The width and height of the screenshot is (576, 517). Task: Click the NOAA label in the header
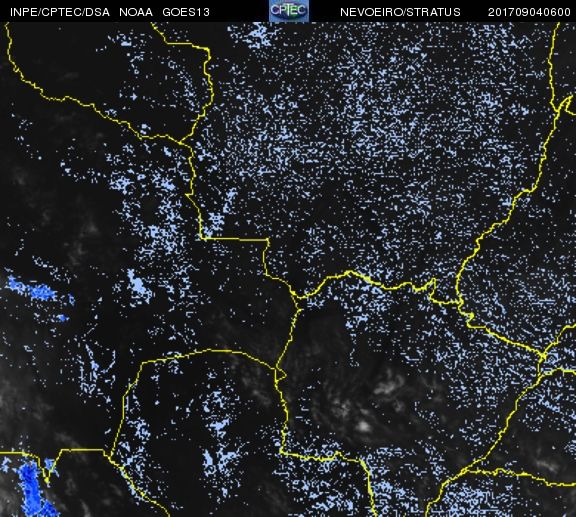(x=136, y=12)
